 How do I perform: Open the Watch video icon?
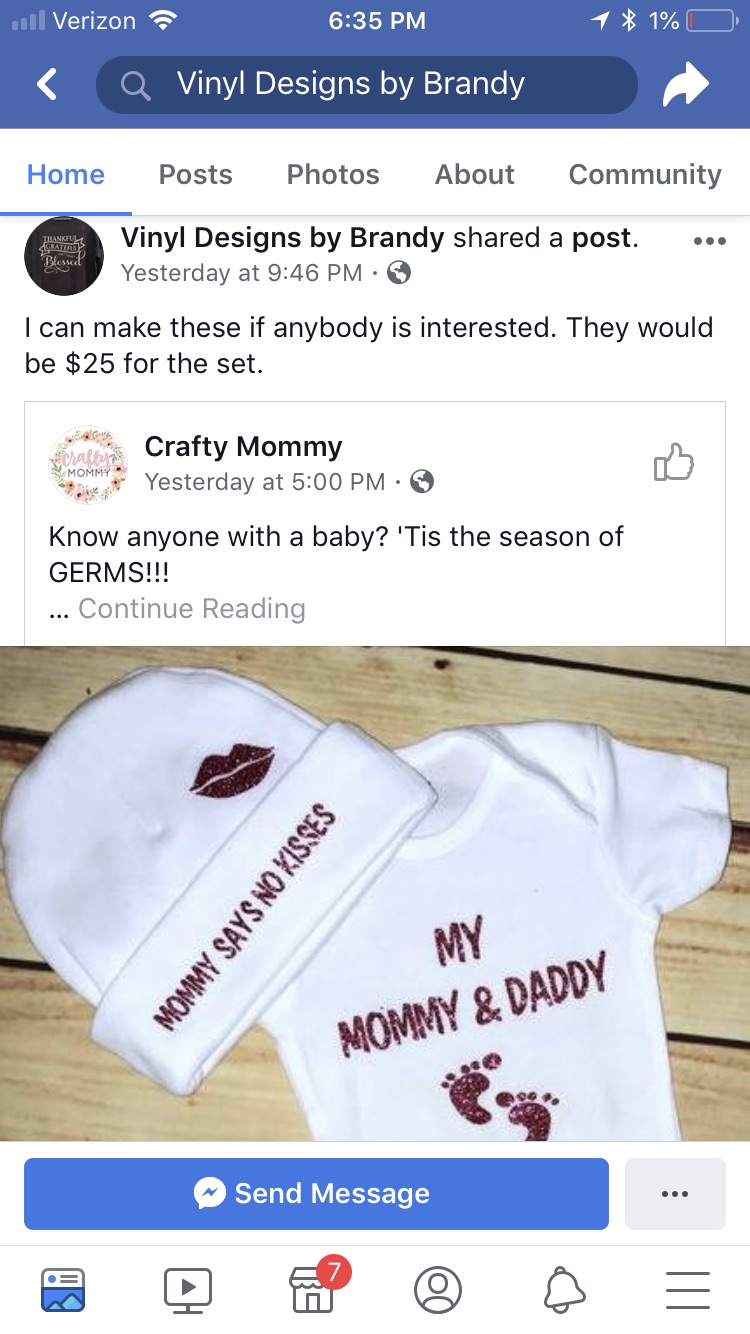point(188,1289)
